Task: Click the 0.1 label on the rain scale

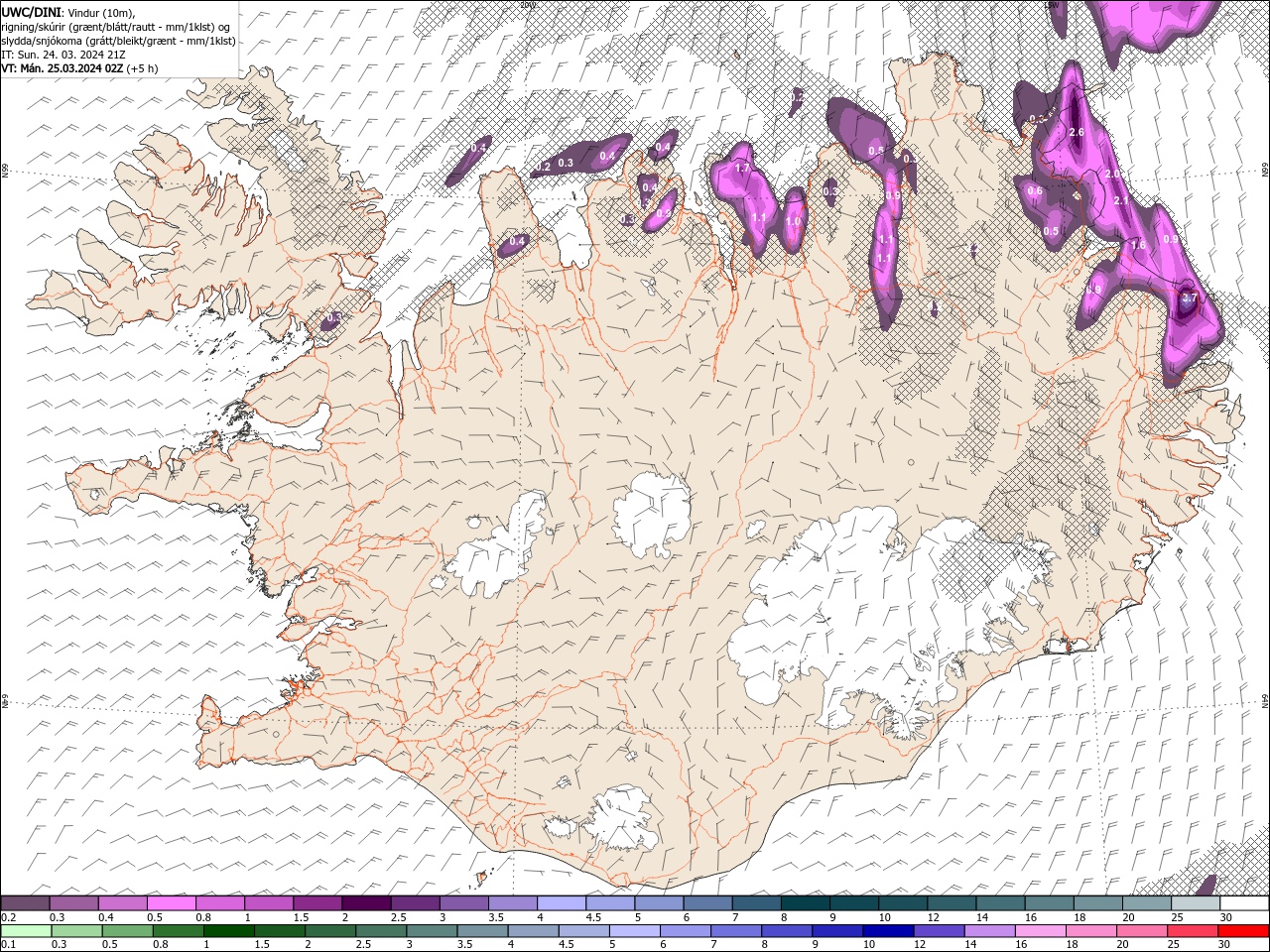Action: click(8, 945)
